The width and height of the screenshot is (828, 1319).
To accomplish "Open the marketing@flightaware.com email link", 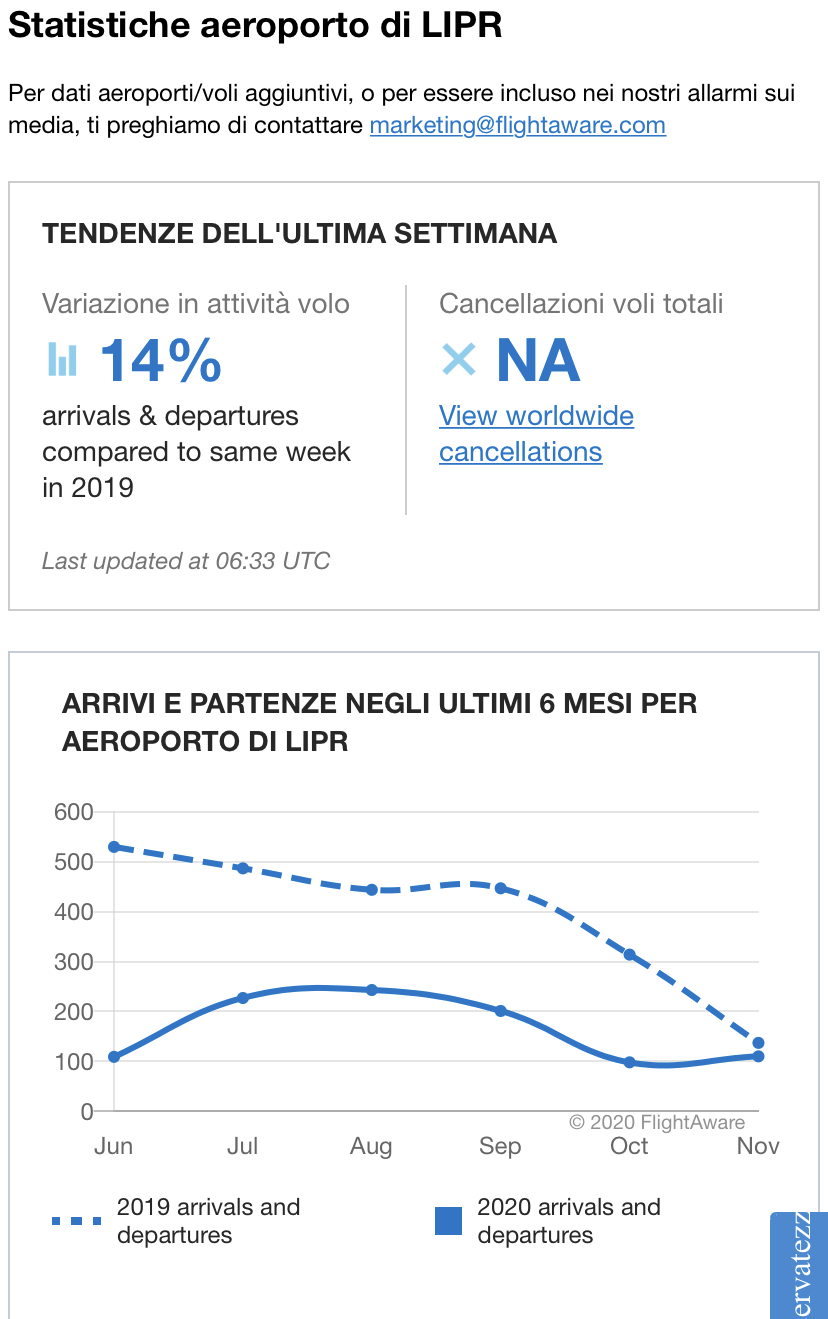I will [517, 125].
